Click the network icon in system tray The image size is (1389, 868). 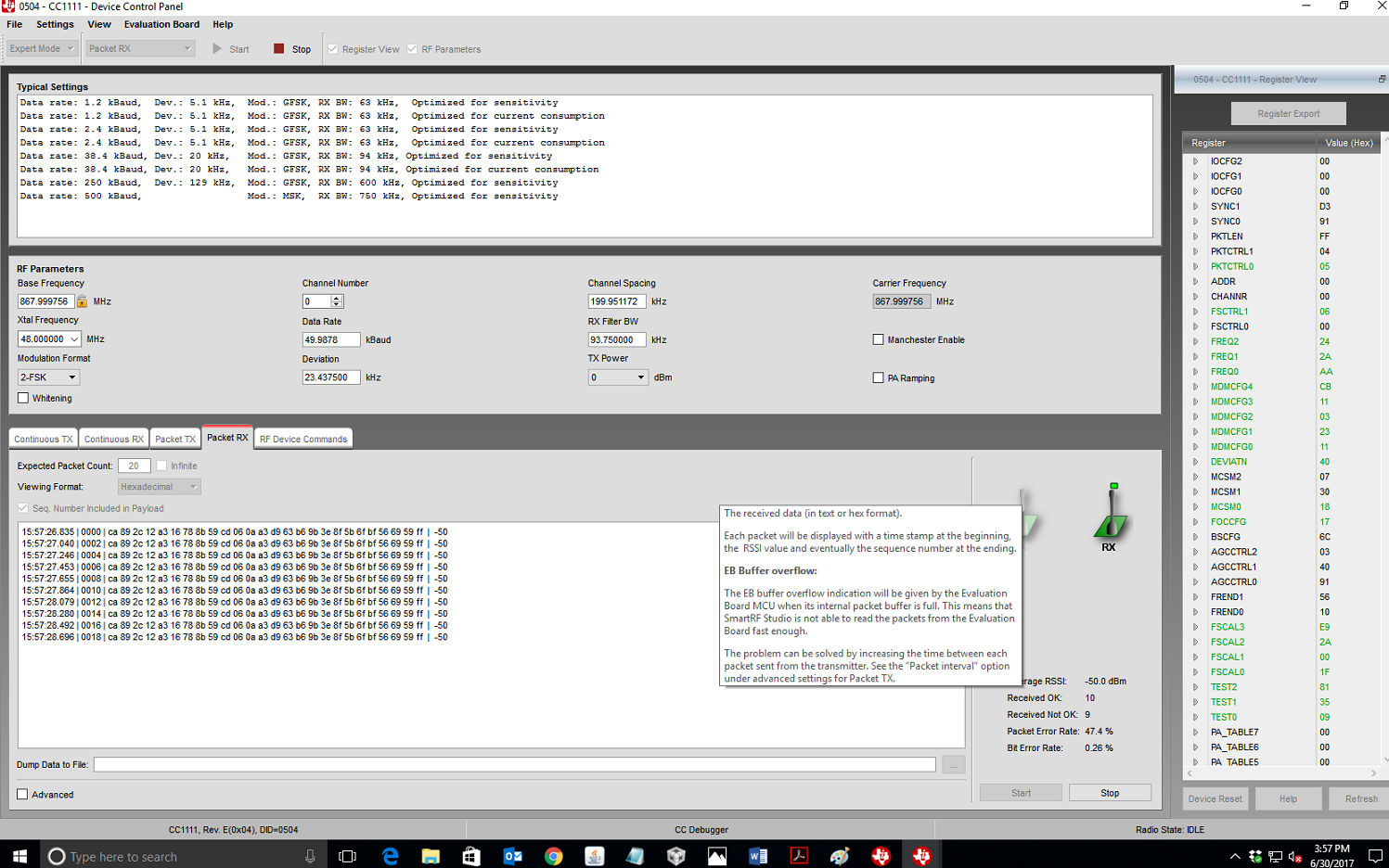point(1276,856)
